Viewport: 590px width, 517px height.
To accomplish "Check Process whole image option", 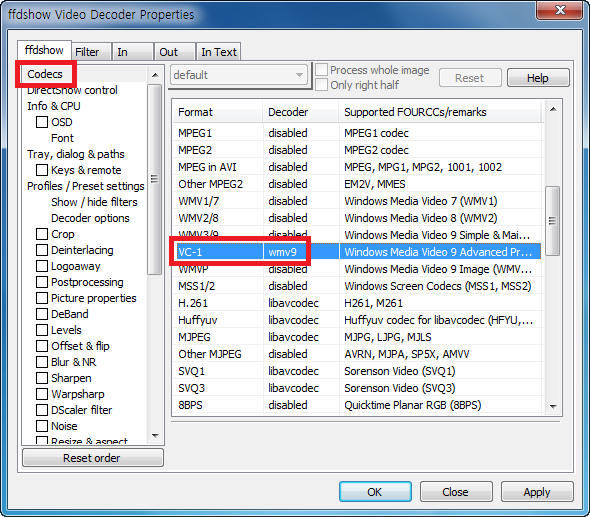I will coord(321,70).
